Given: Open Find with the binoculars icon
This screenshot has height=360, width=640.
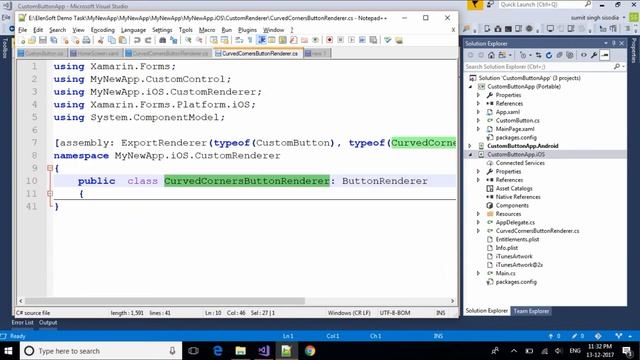Looking at the screenshot, I should (162, 40).
